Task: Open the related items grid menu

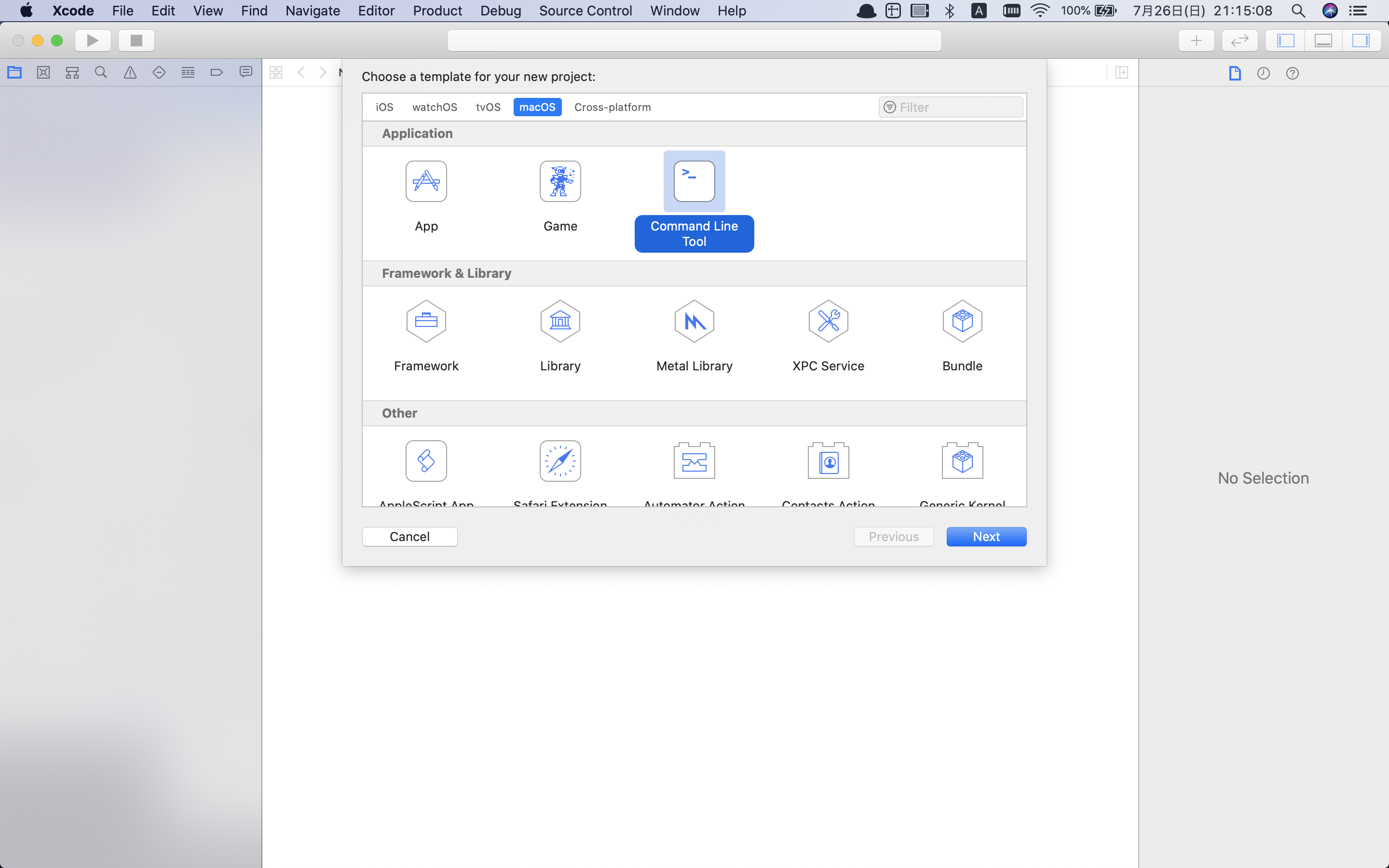Action: (x=276, y=72)
